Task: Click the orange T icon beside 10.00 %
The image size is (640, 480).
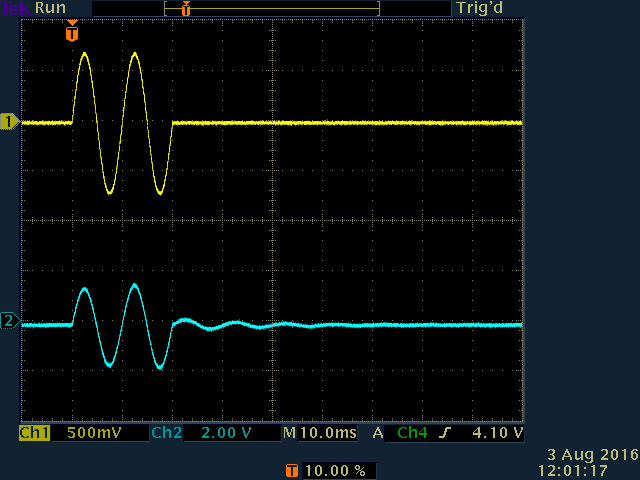Action: (291, 469)
